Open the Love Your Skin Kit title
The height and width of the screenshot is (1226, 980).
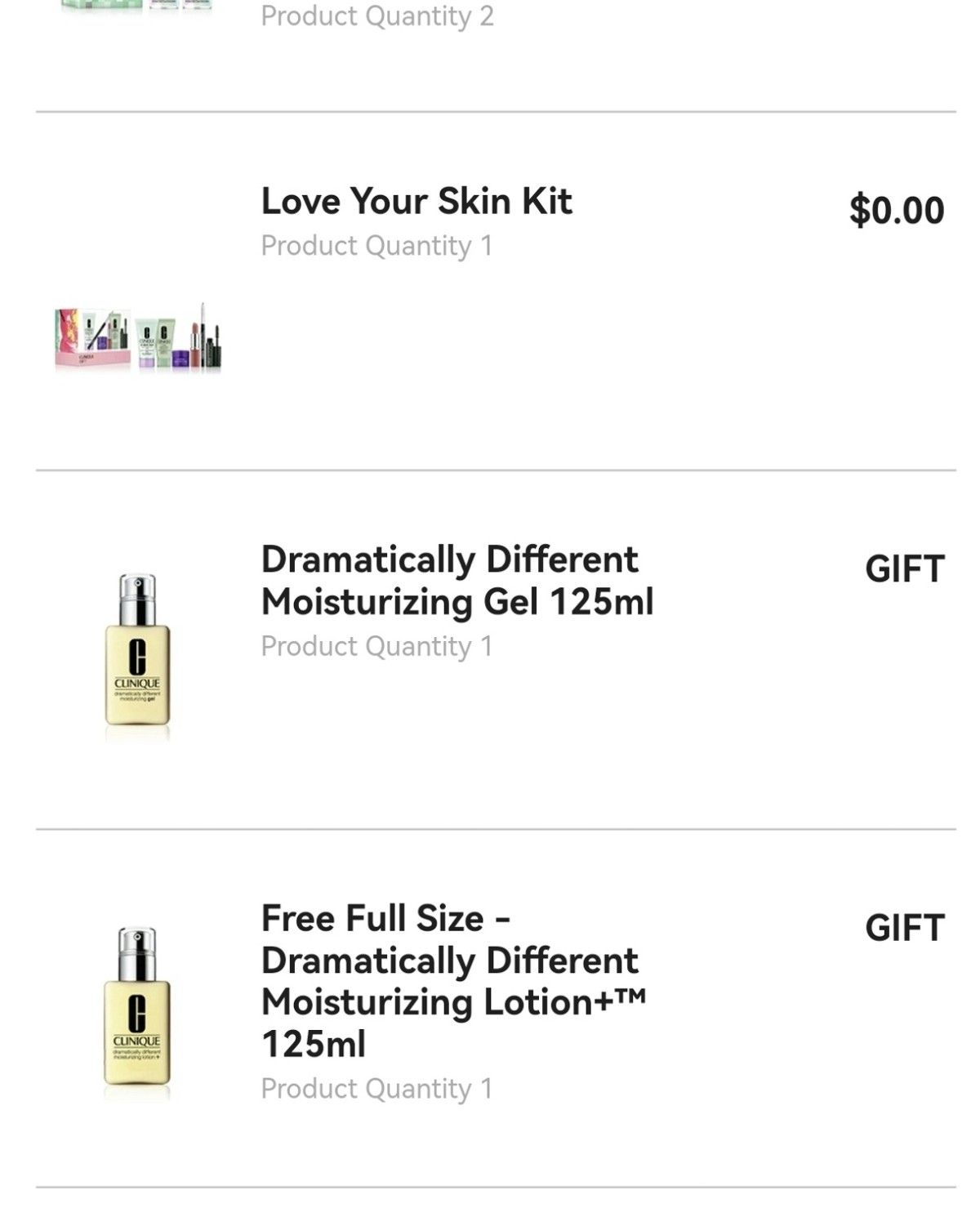click(416, 201)
